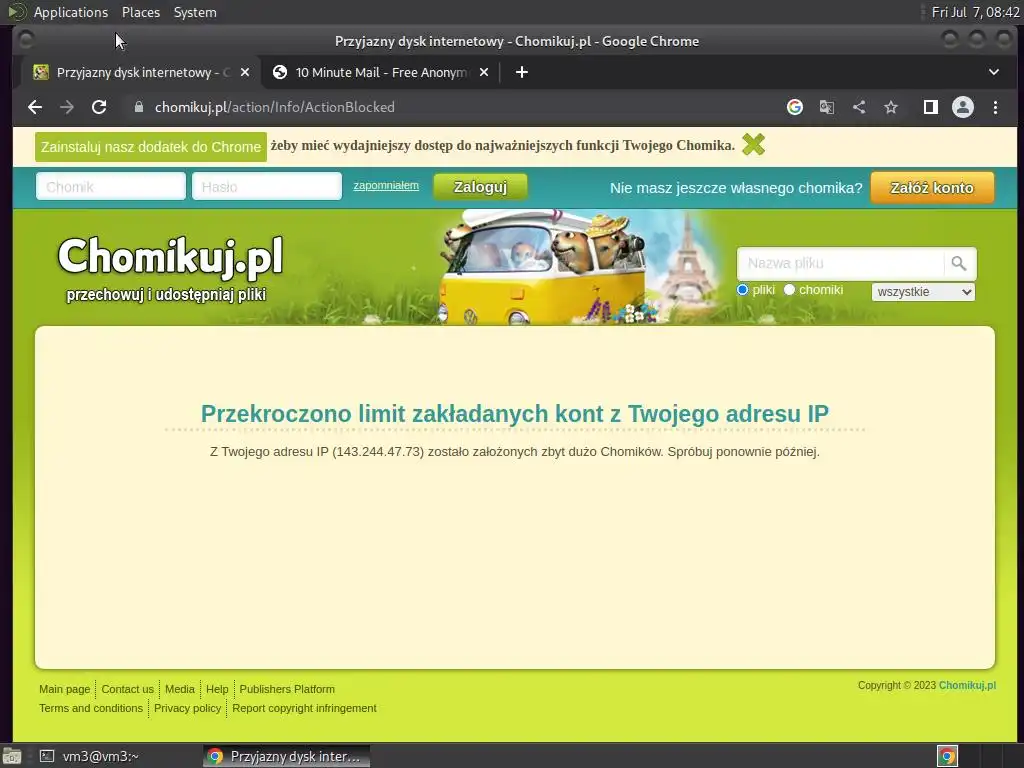Image resolution: width=1024 pixels, height=768 pixels.
Task: Open the Media footer link
Action: (180, 689)
